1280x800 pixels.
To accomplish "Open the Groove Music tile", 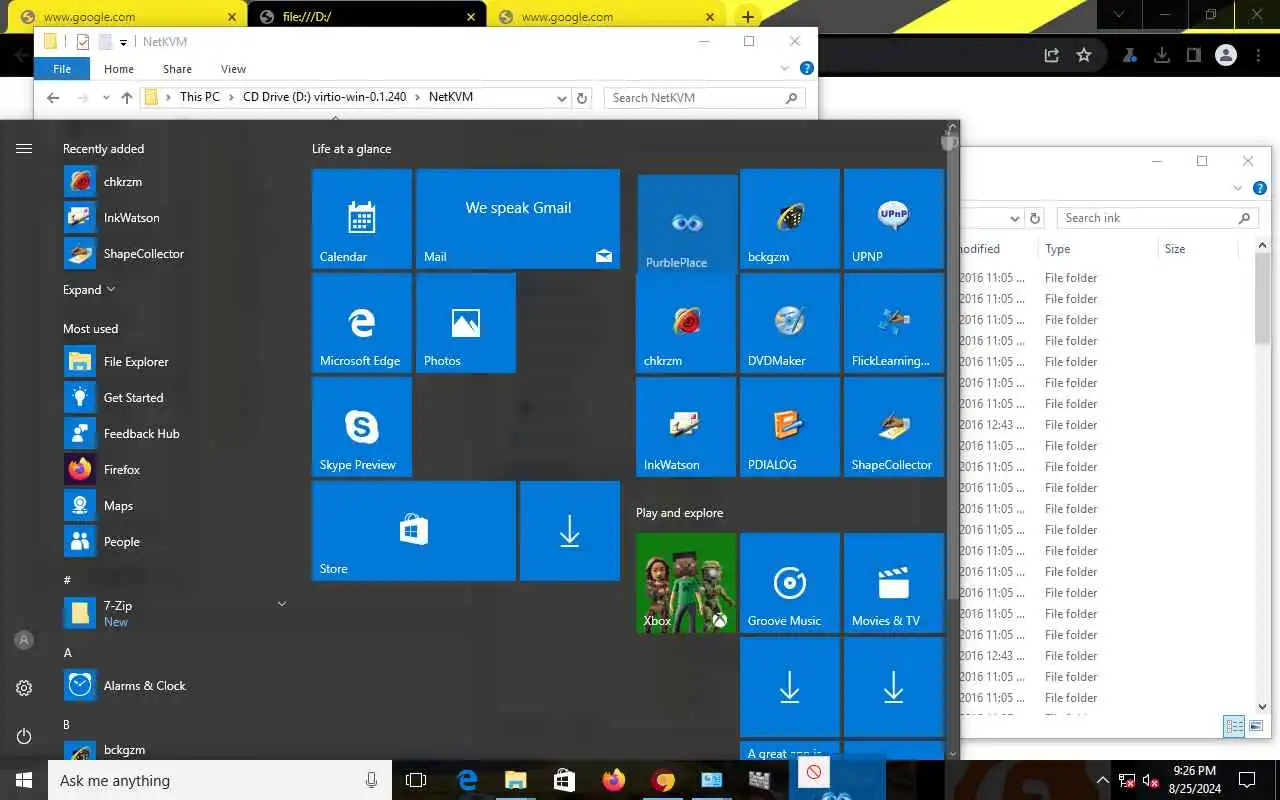I will pyautogui.click(x=790, y=583).
